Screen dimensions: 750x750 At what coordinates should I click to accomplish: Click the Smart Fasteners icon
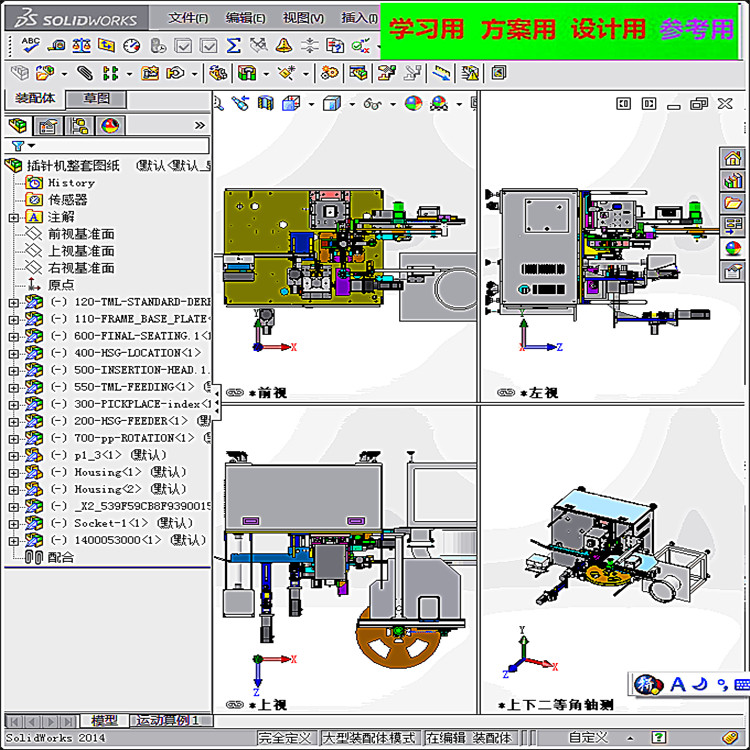(x=149, y=73)
